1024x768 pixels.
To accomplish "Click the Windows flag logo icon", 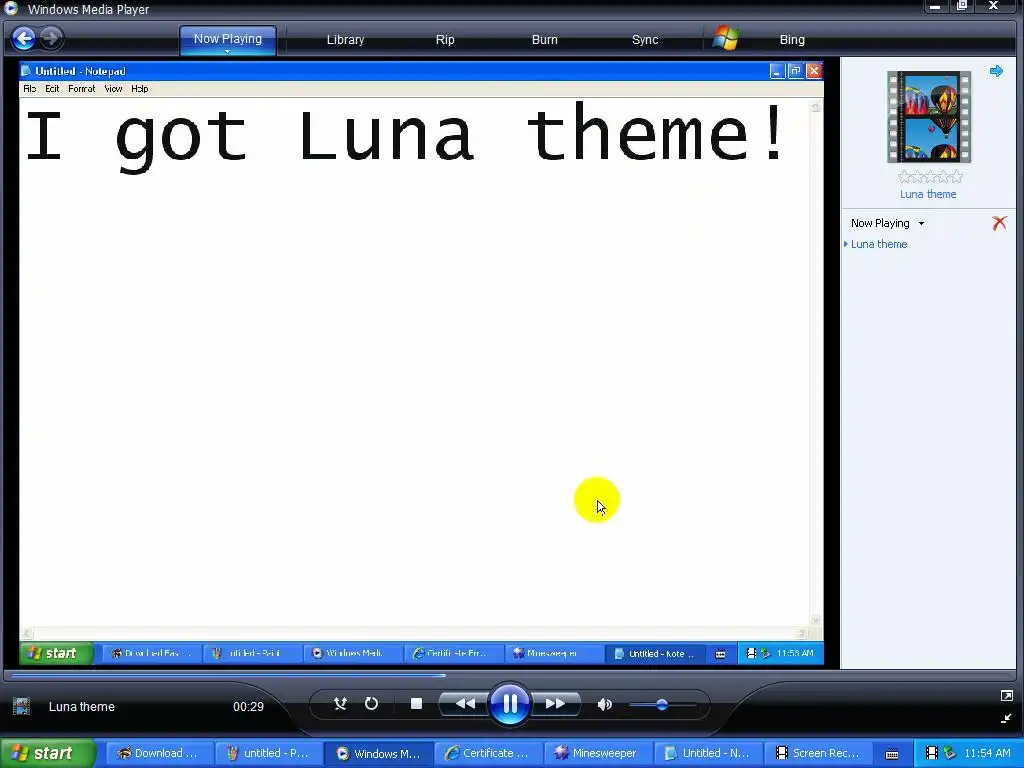I will coord(726,39).
